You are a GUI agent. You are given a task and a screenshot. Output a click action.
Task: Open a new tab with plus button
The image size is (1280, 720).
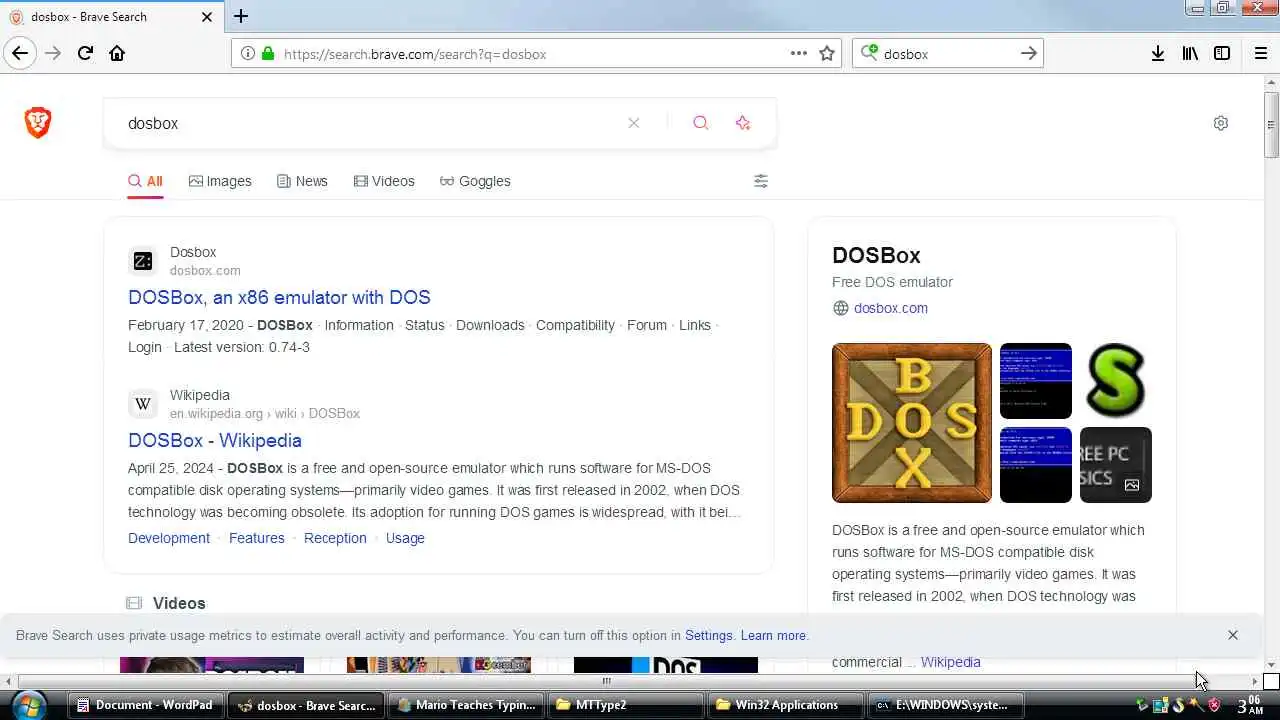pos(241,16)
